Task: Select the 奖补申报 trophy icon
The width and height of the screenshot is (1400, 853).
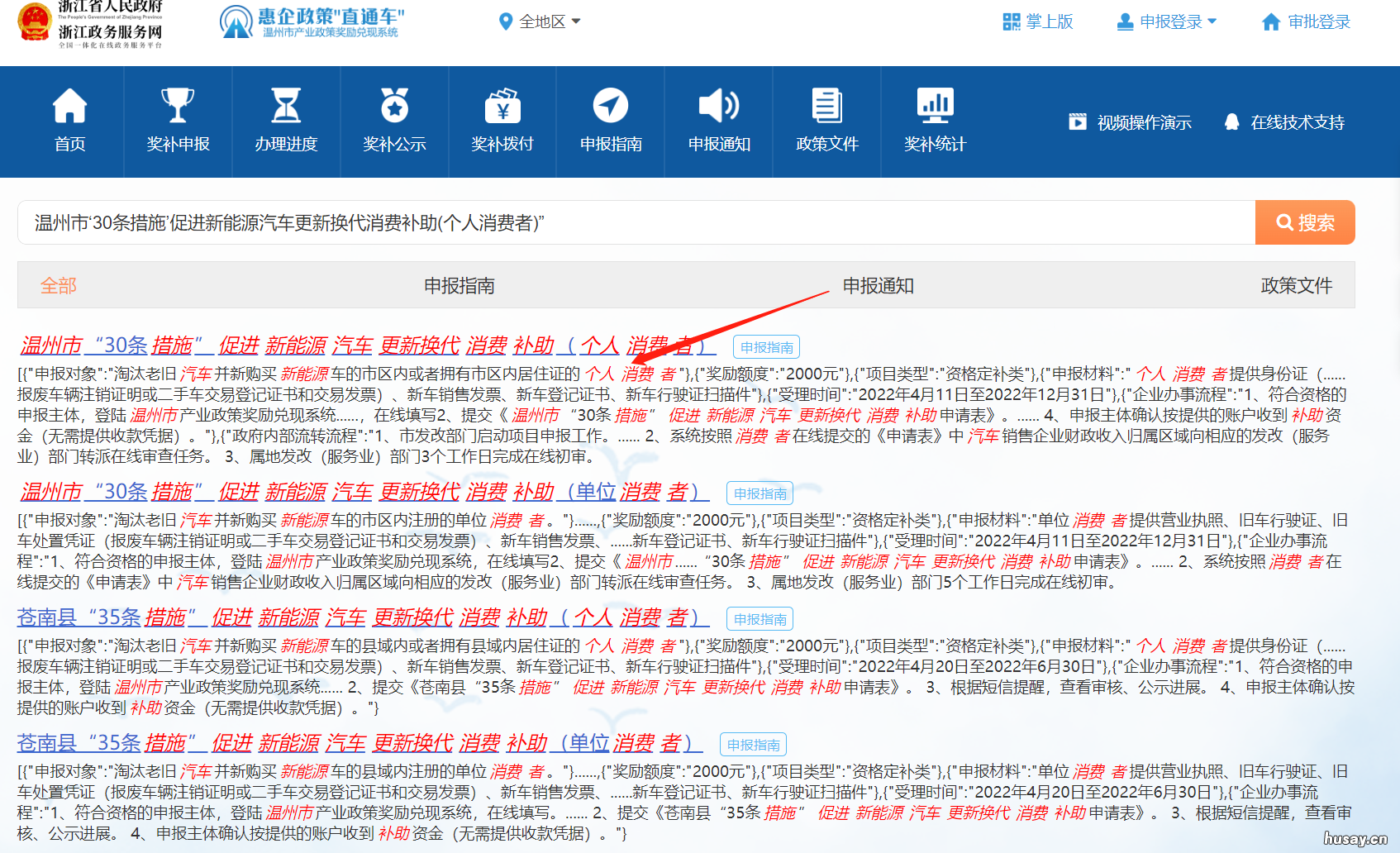Action: pos(178,122)
